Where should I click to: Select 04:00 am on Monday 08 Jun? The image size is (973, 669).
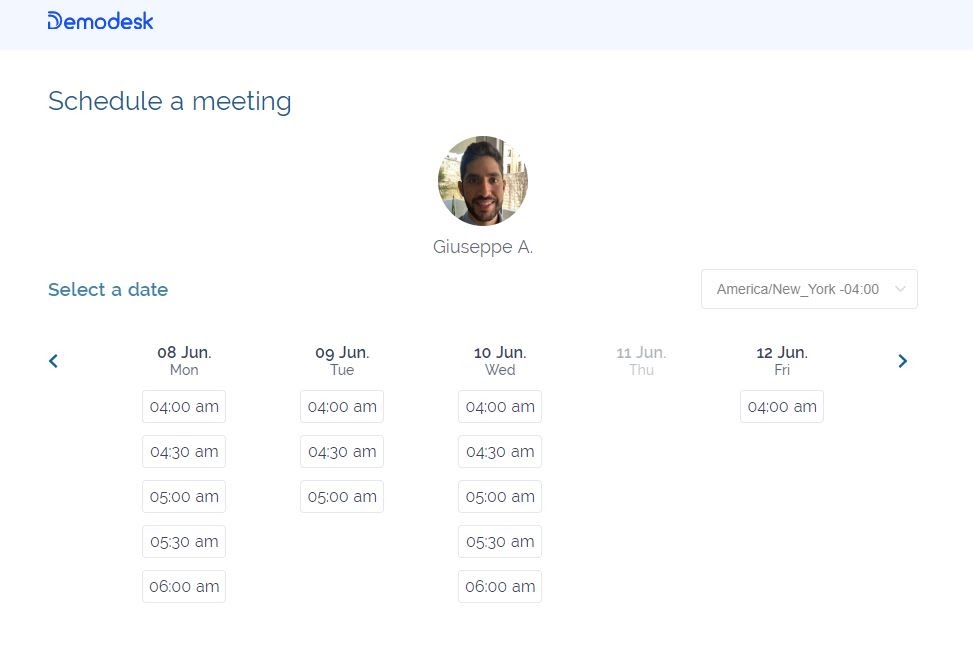[184, 406]
